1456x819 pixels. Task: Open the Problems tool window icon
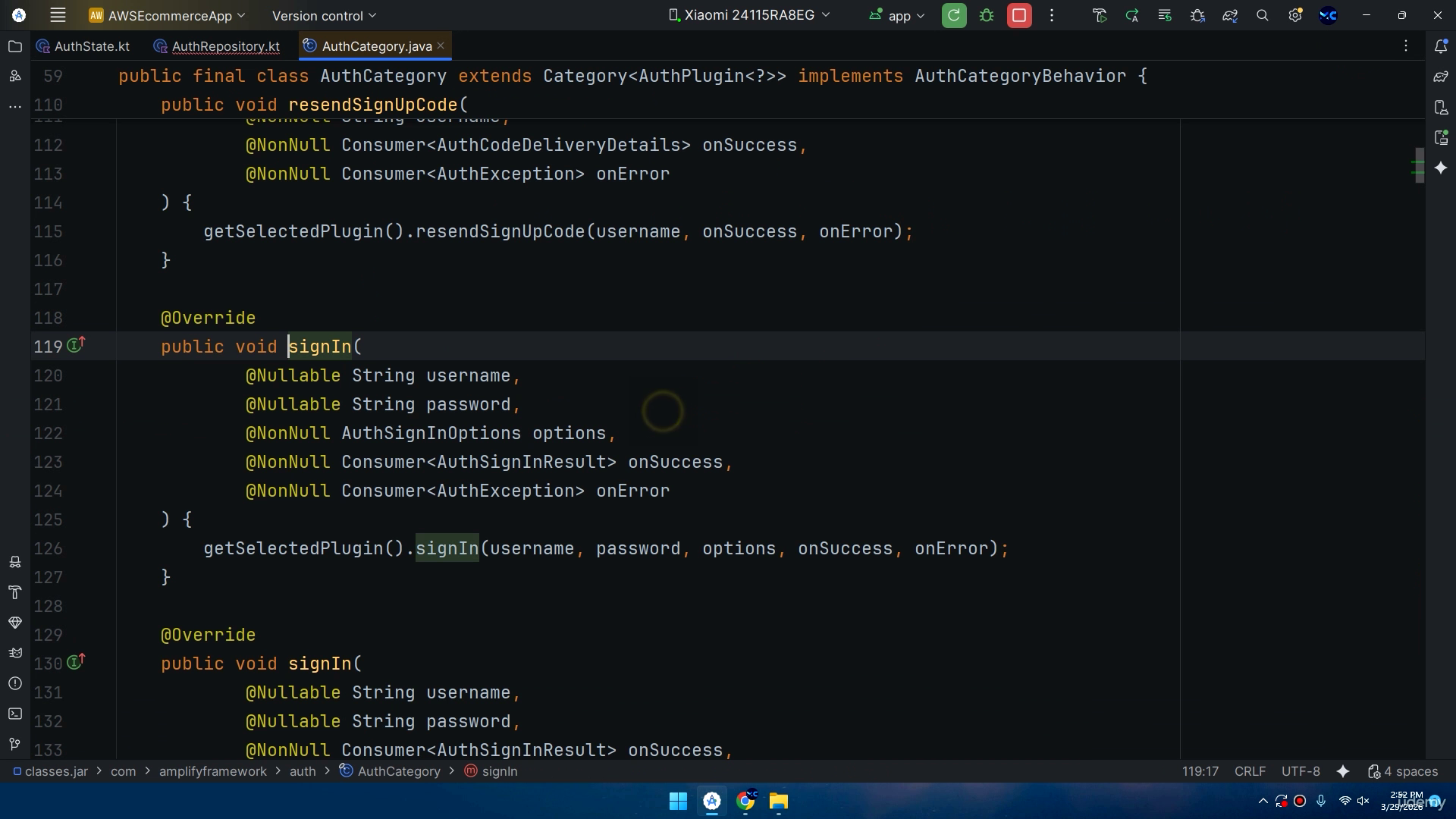click(x=14, y=683)
